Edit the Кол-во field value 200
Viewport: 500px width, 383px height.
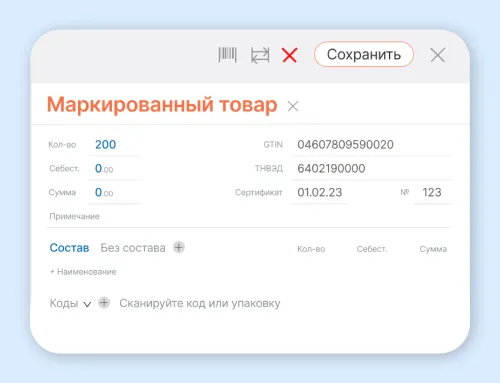(114, 145)
